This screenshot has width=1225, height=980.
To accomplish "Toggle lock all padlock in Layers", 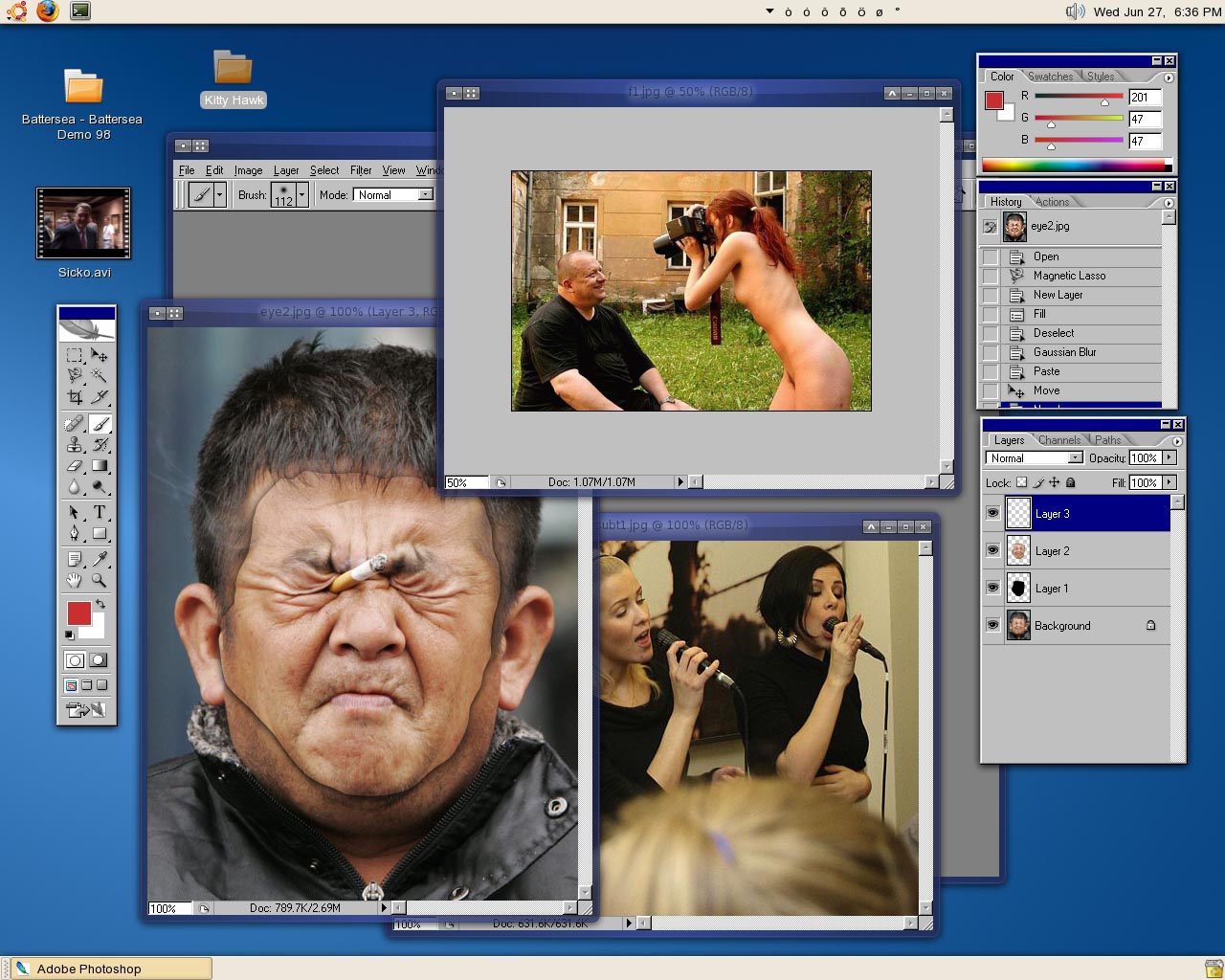I will pos(1070,482).
